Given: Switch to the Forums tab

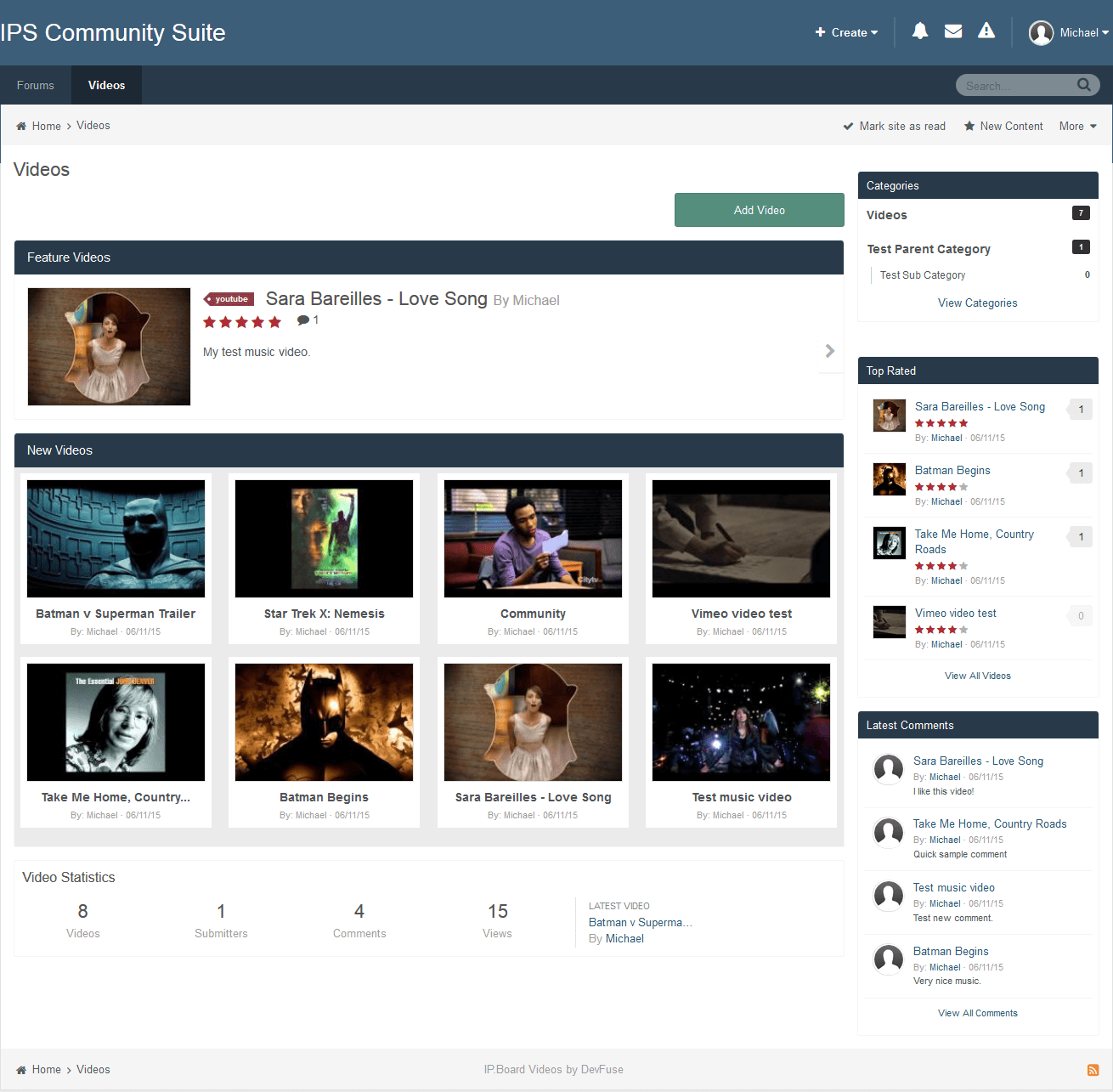Looking at the screenshot, I should (36, 86).
